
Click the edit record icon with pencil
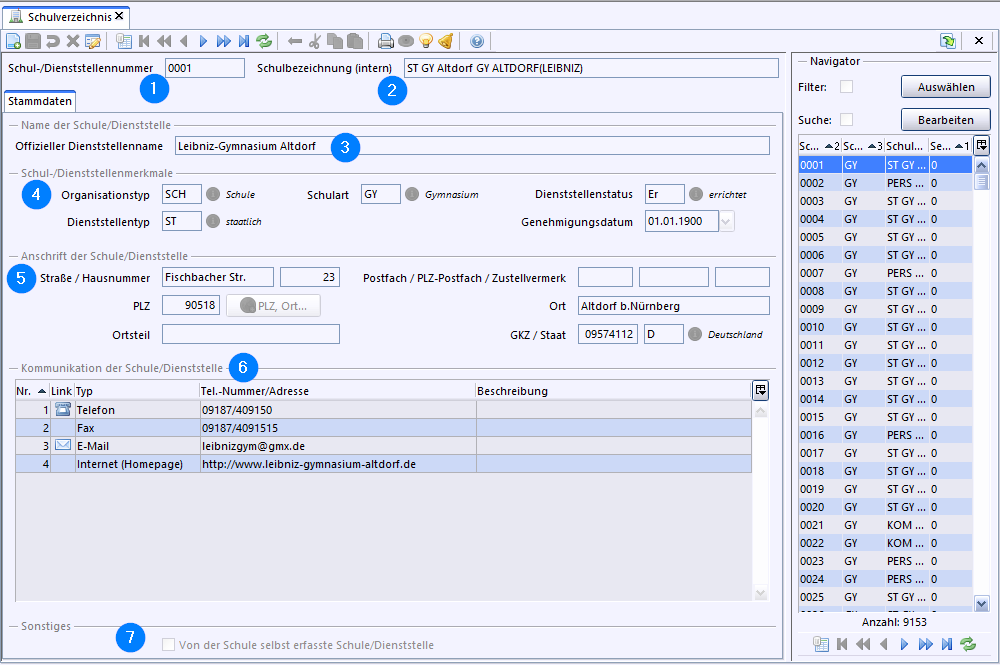93,41
